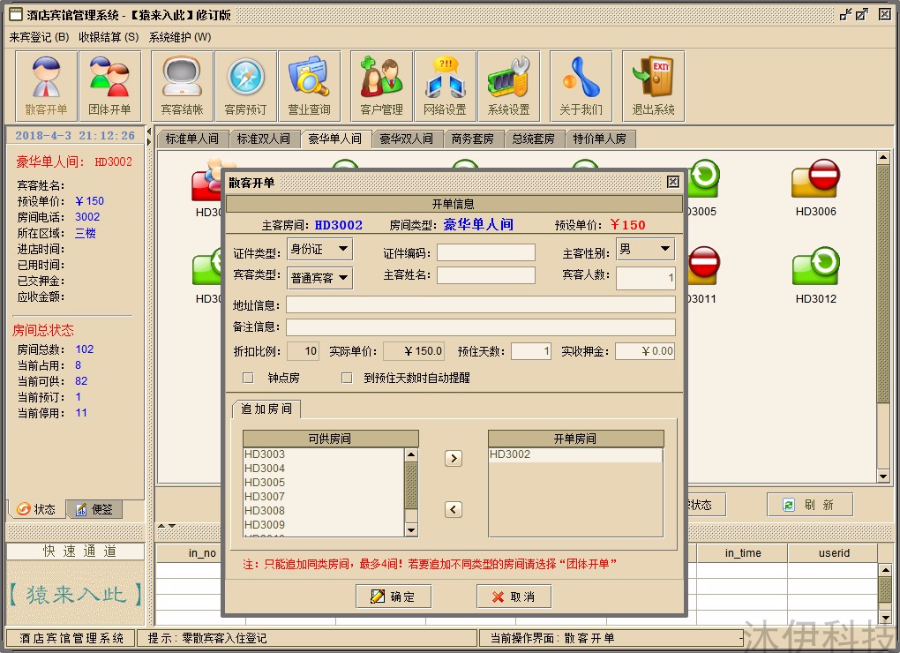Viewport: 900px width, 653px height.
Task: Open the 证件类型 dropdown
Action: tap(320, 249)
